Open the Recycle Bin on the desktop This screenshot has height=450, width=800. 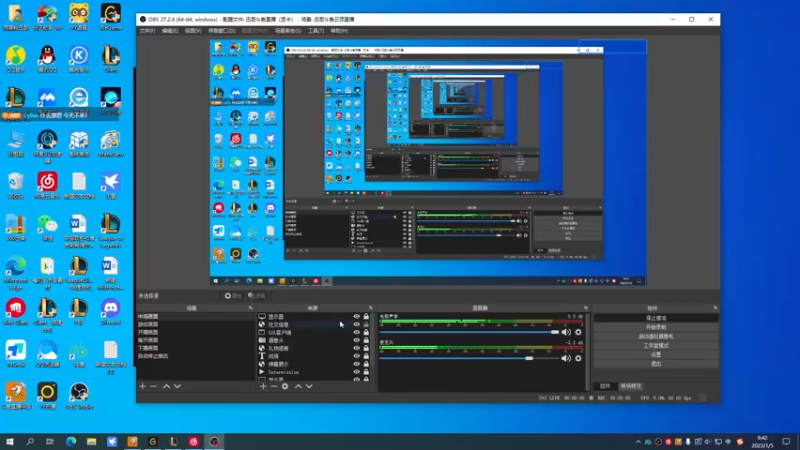point(15,185)
